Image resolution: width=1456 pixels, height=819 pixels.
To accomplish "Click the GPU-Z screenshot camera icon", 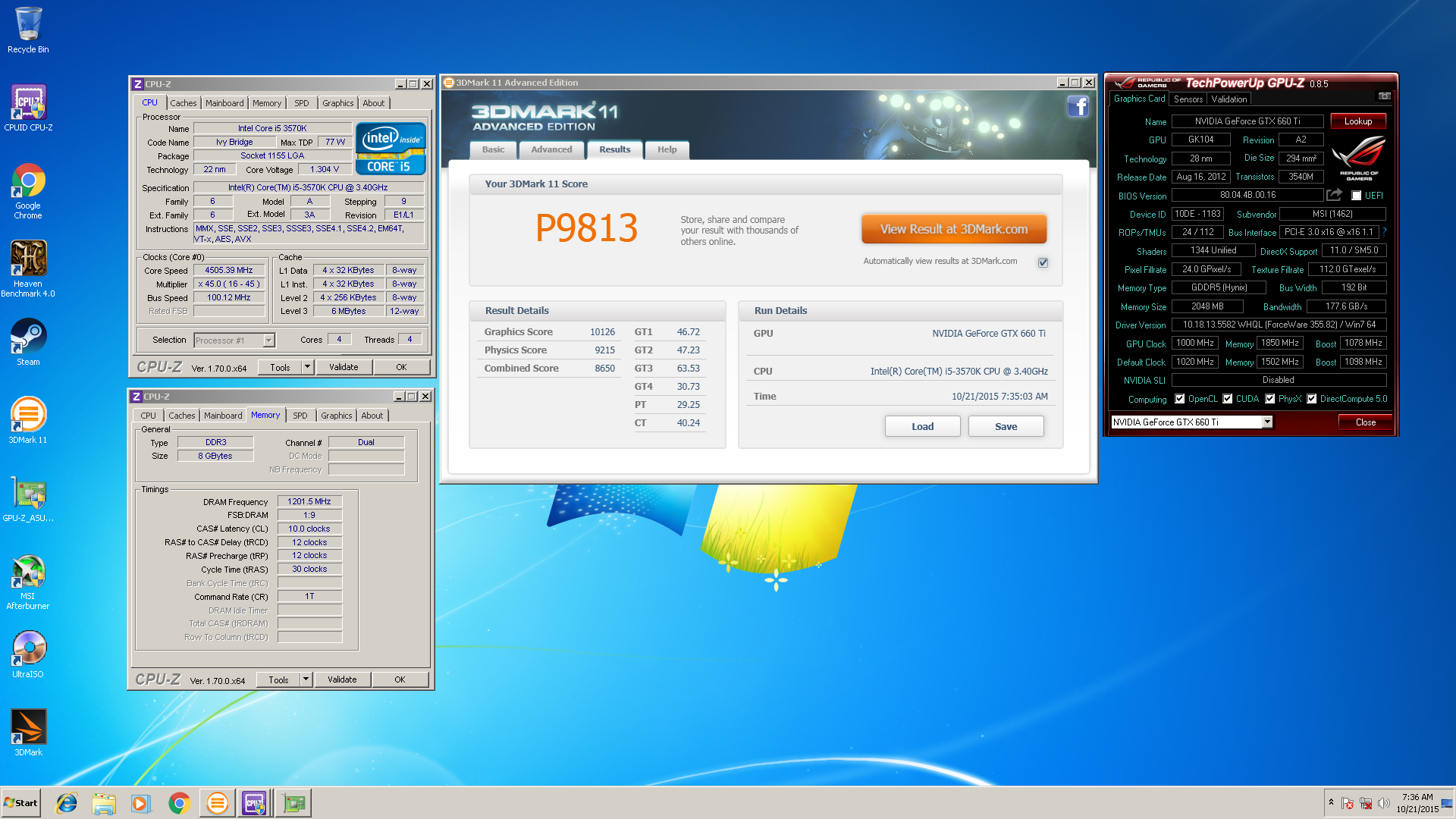I will tap(1385, 96).
